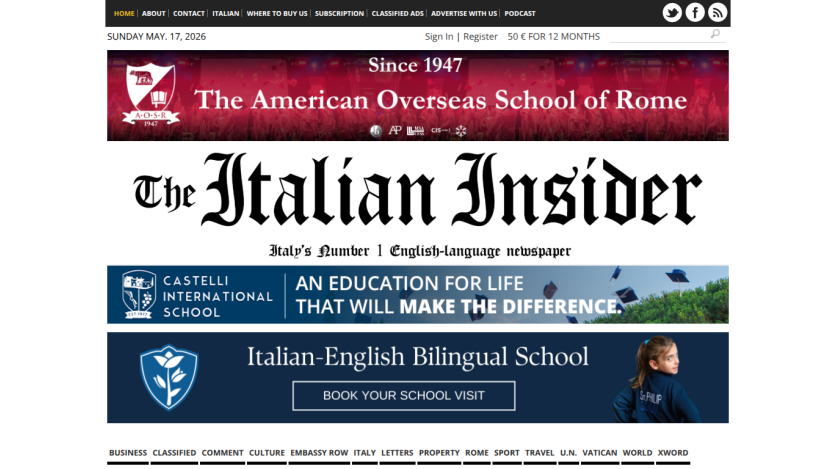Select the EMBASSY ROW section tab

click(319, 453)
